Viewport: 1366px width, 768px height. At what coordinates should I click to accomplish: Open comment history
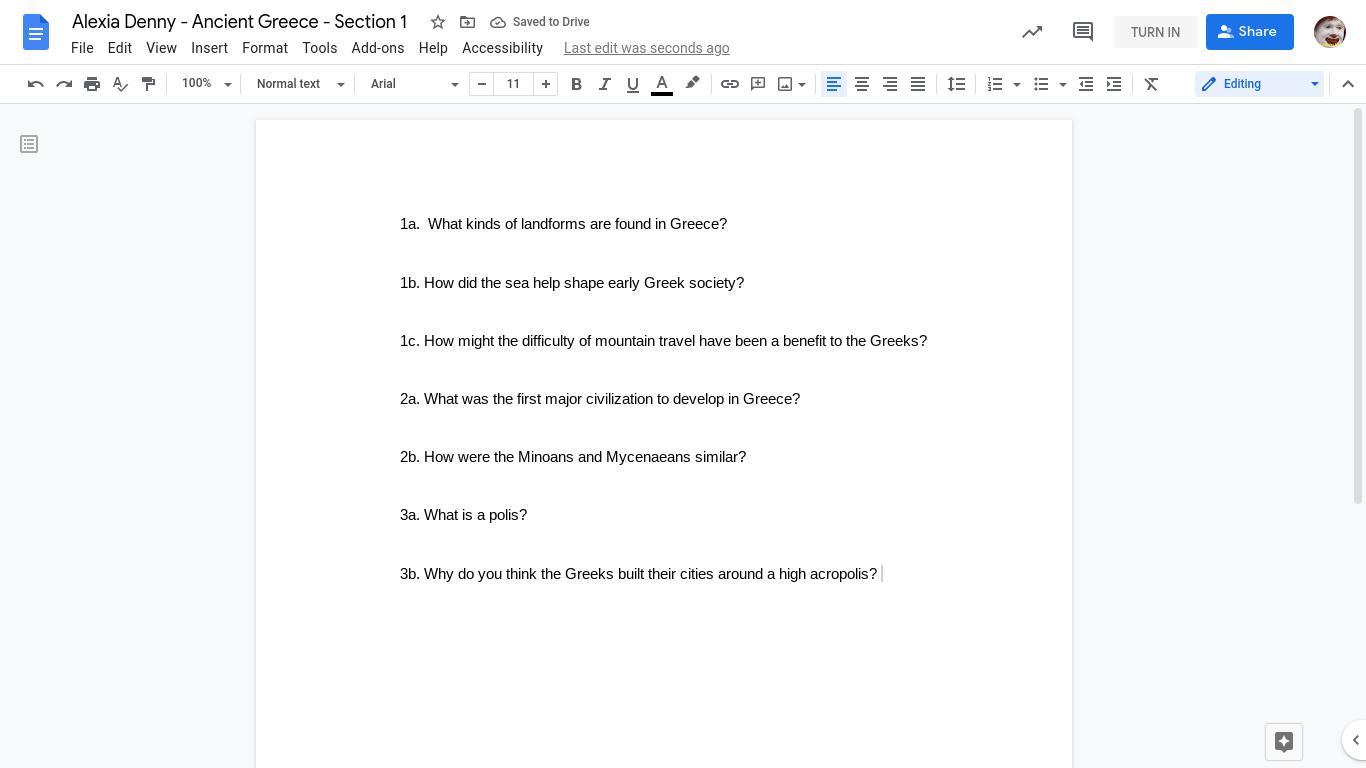click(1082, 32)
